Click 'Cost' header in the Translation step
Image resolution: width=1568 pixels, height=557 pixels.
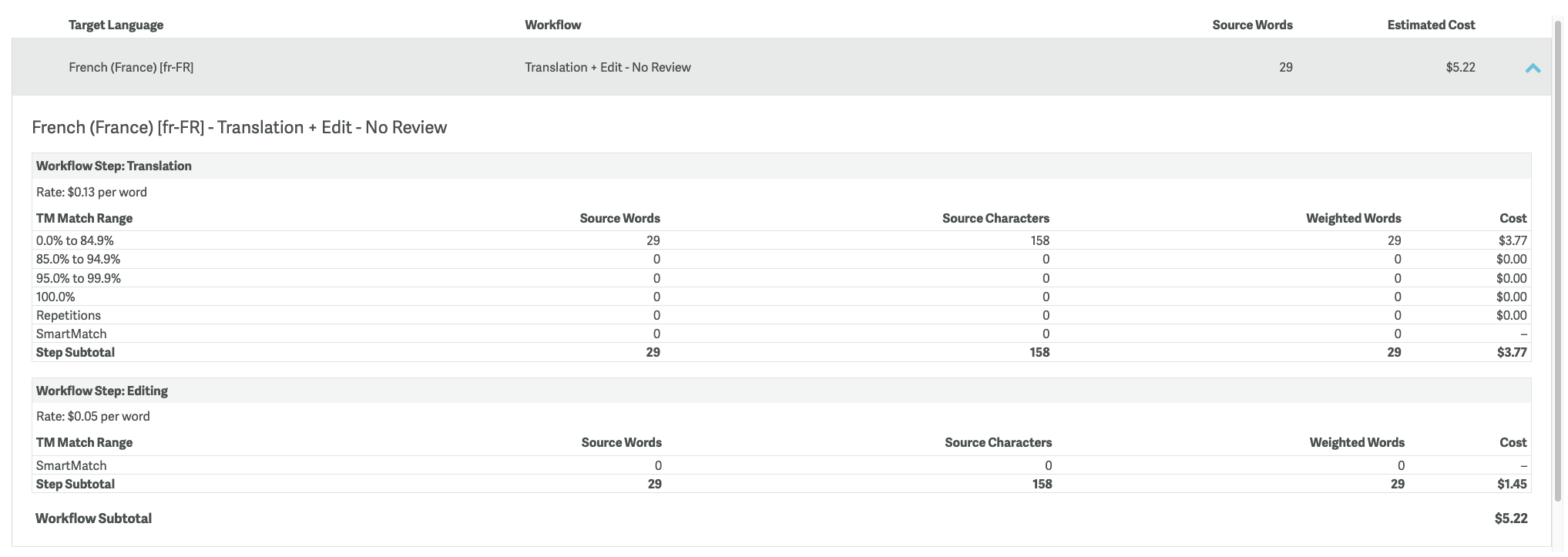pyautogui.click(x=1513, y=218)
